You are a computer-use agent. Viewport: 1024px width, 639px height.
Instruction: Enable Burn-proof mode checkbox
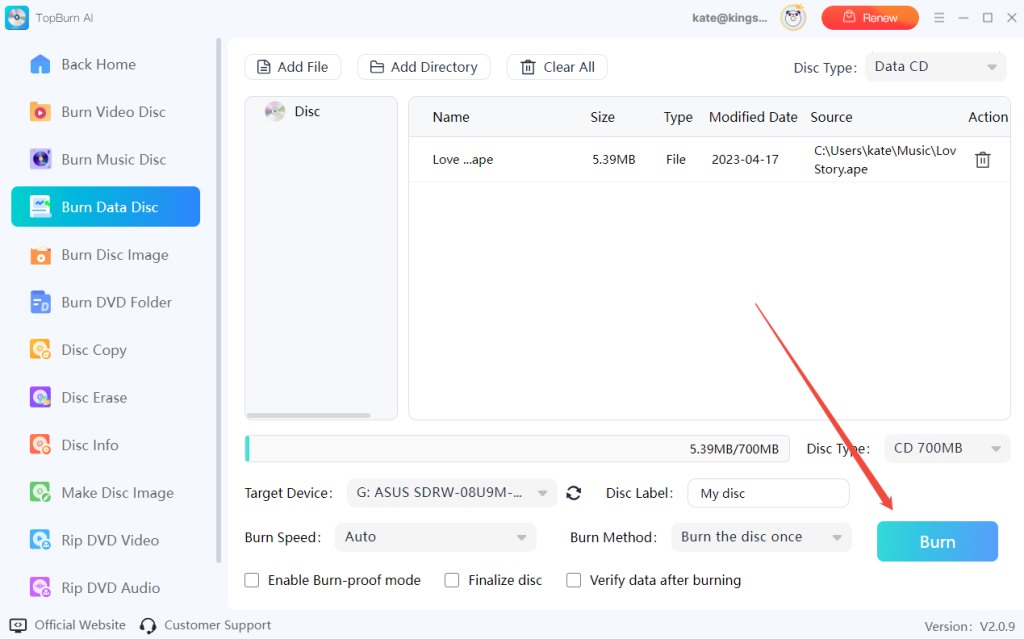[252, 580]
